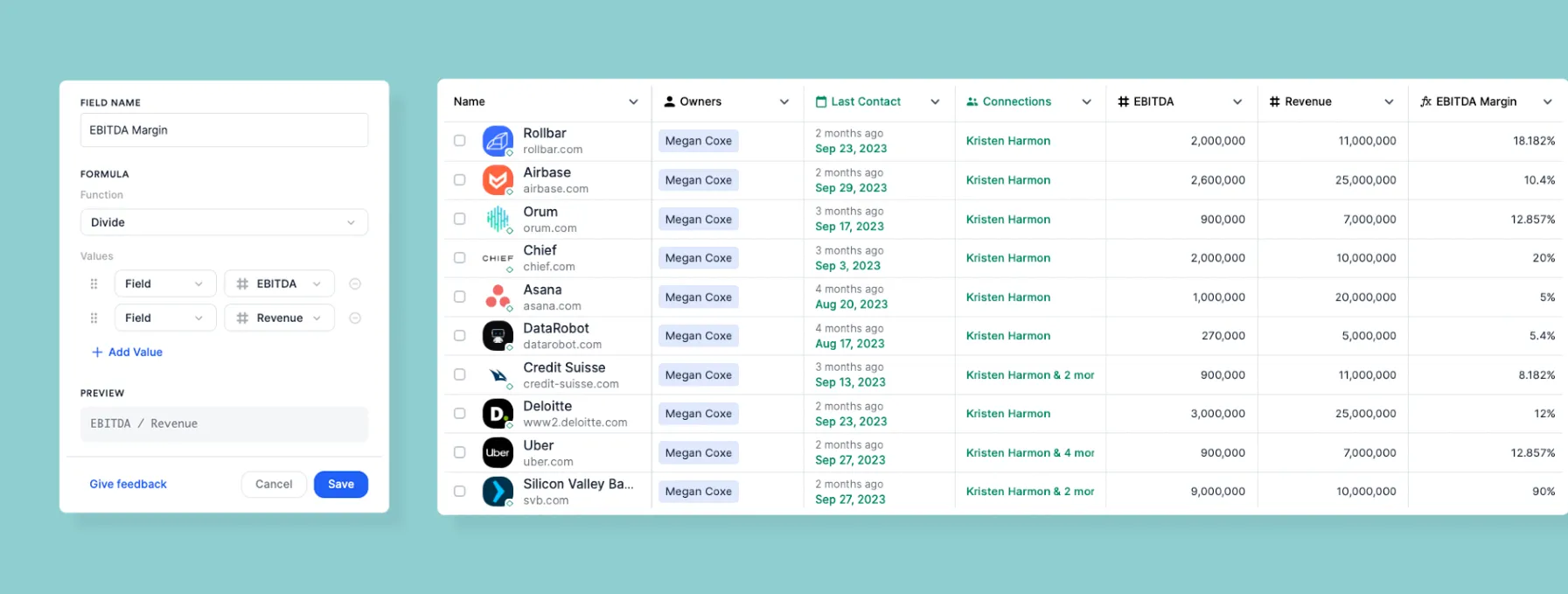Viewport: 1568px width, 594px height.
Task: Open the Divide function dropdown
Action: pos(224,222)
